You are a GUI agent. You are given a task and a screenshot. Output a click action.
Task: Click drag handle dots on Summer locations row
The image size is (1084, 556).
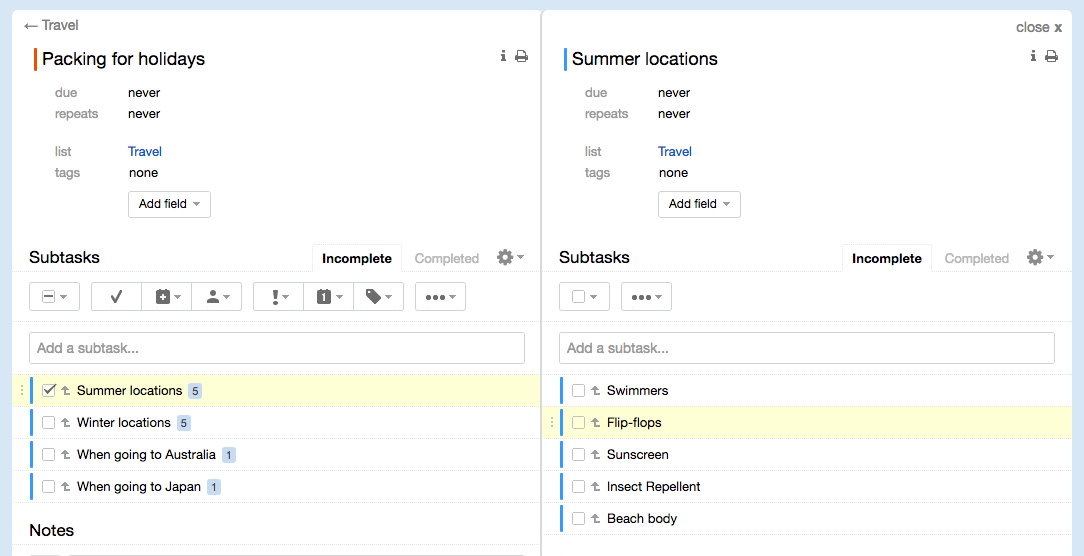[x=21, y=391]
